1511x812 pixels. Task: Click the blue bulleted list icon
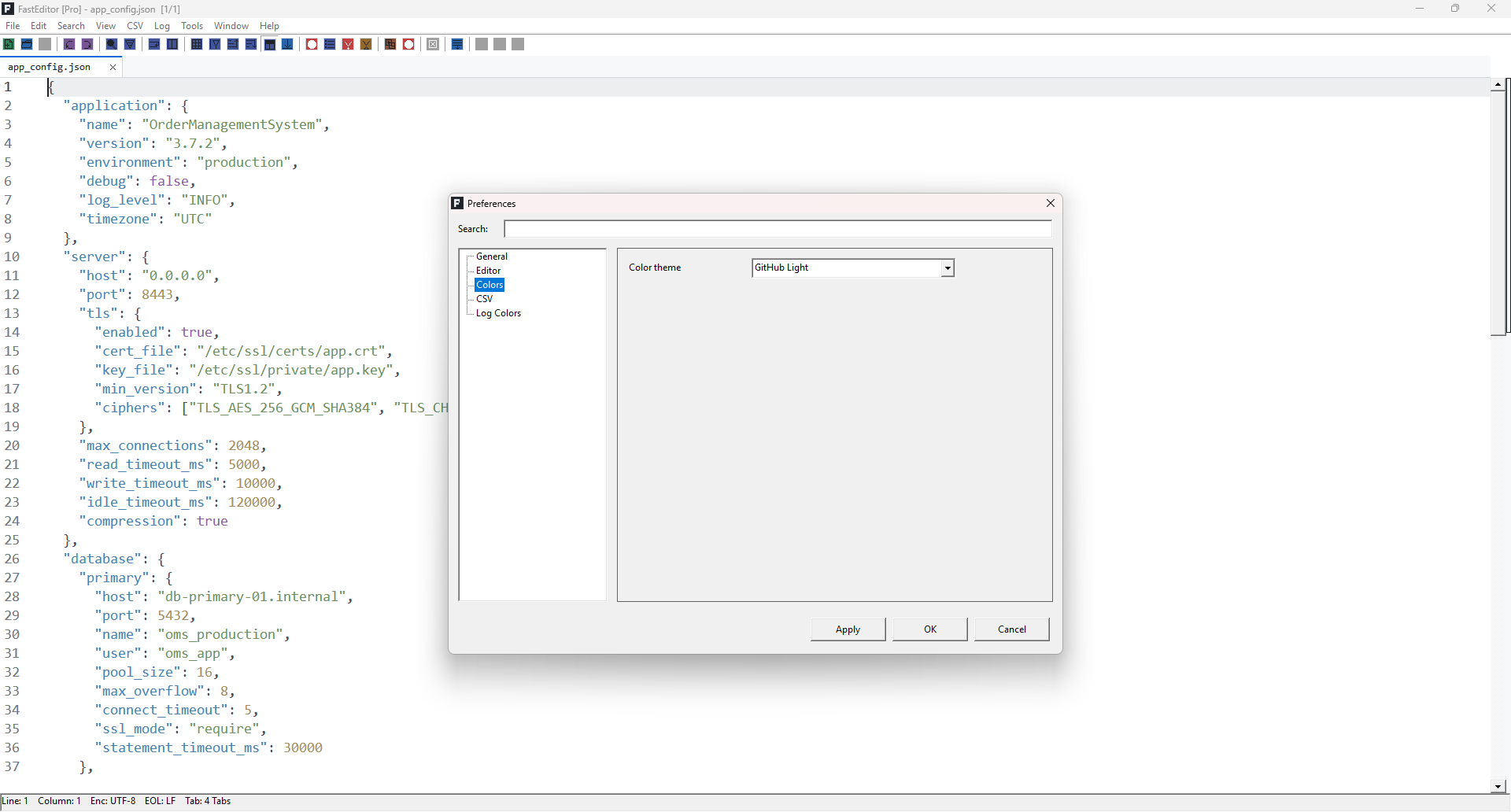coord(330,44)
